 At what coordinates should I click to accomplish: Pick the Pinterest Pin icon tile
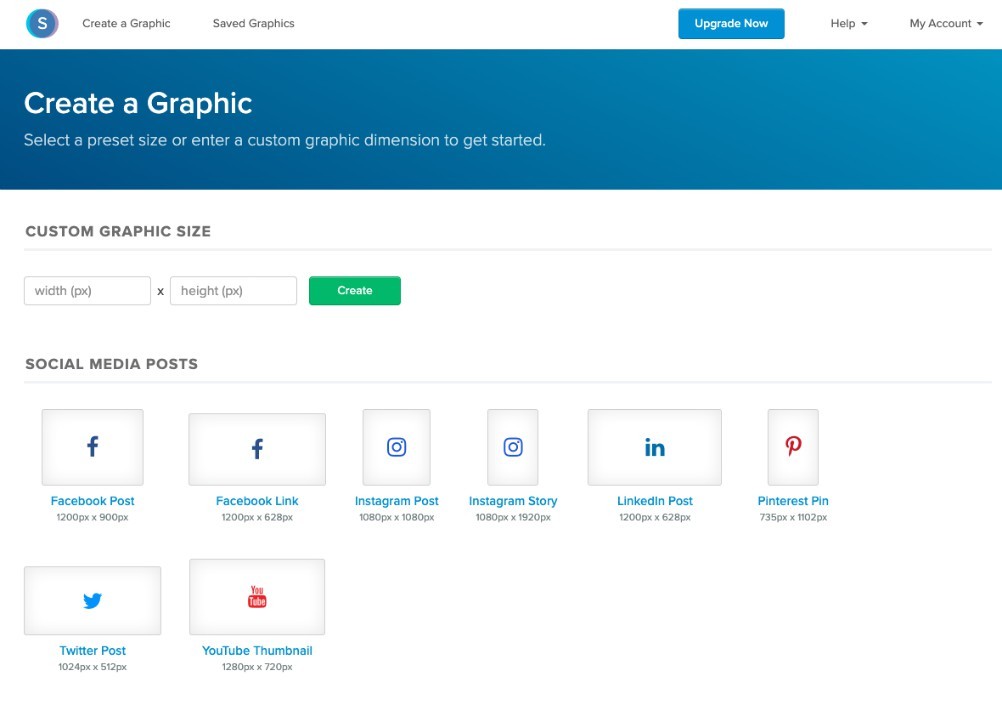click(x=793, y=447)
